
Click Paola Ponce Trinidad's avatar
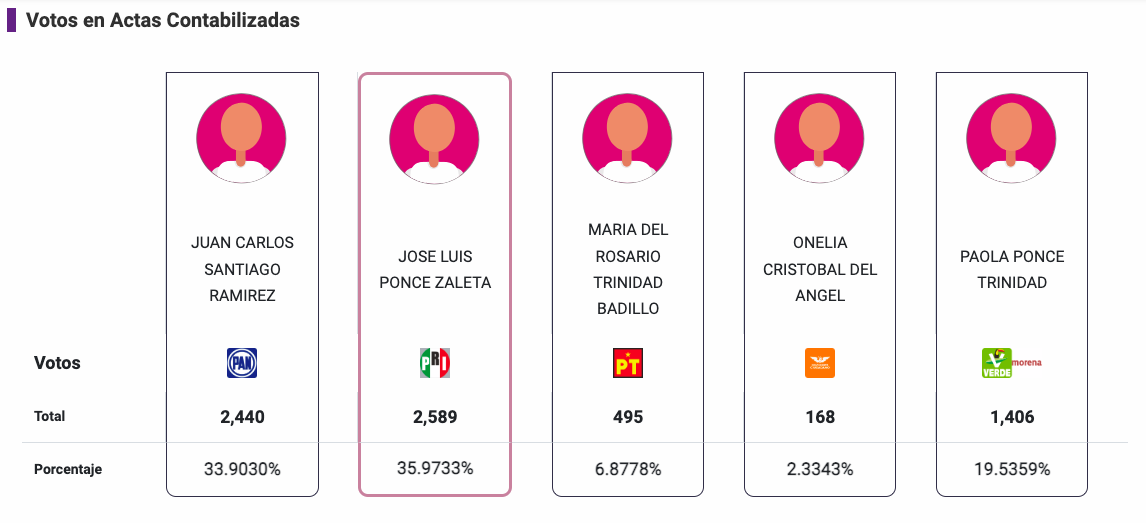click(1012, 138)
